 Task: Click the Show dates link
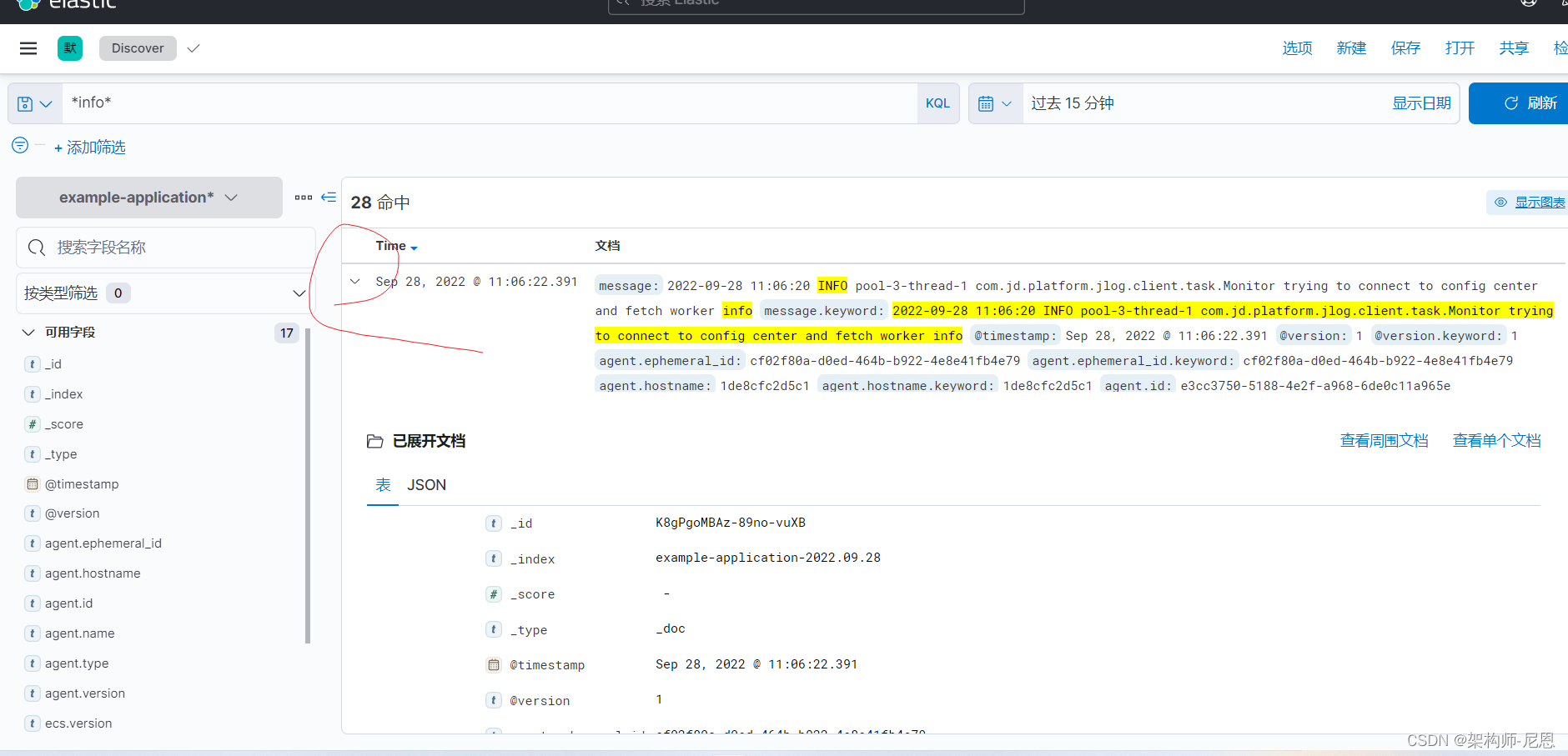(1421, 103)
